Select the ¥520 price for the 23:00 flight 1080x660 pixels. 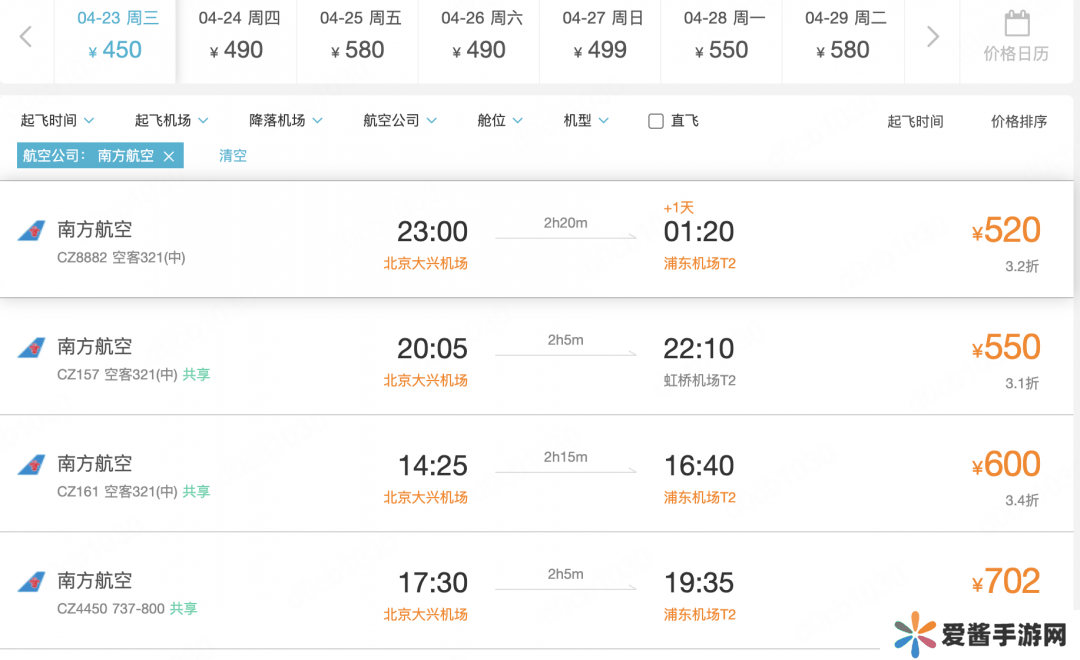(x=1006, y=231)
